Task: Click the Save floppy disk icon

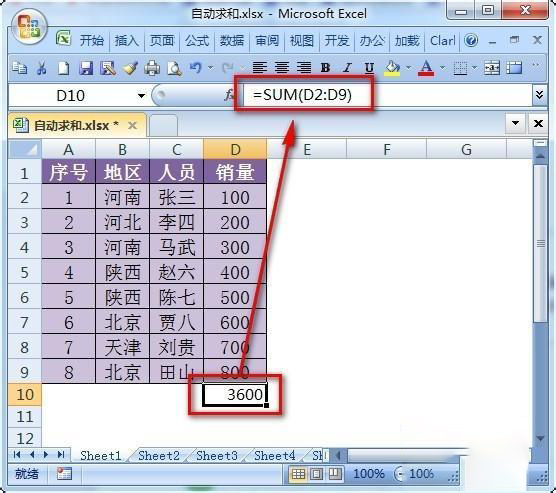Action: [86, 67]
